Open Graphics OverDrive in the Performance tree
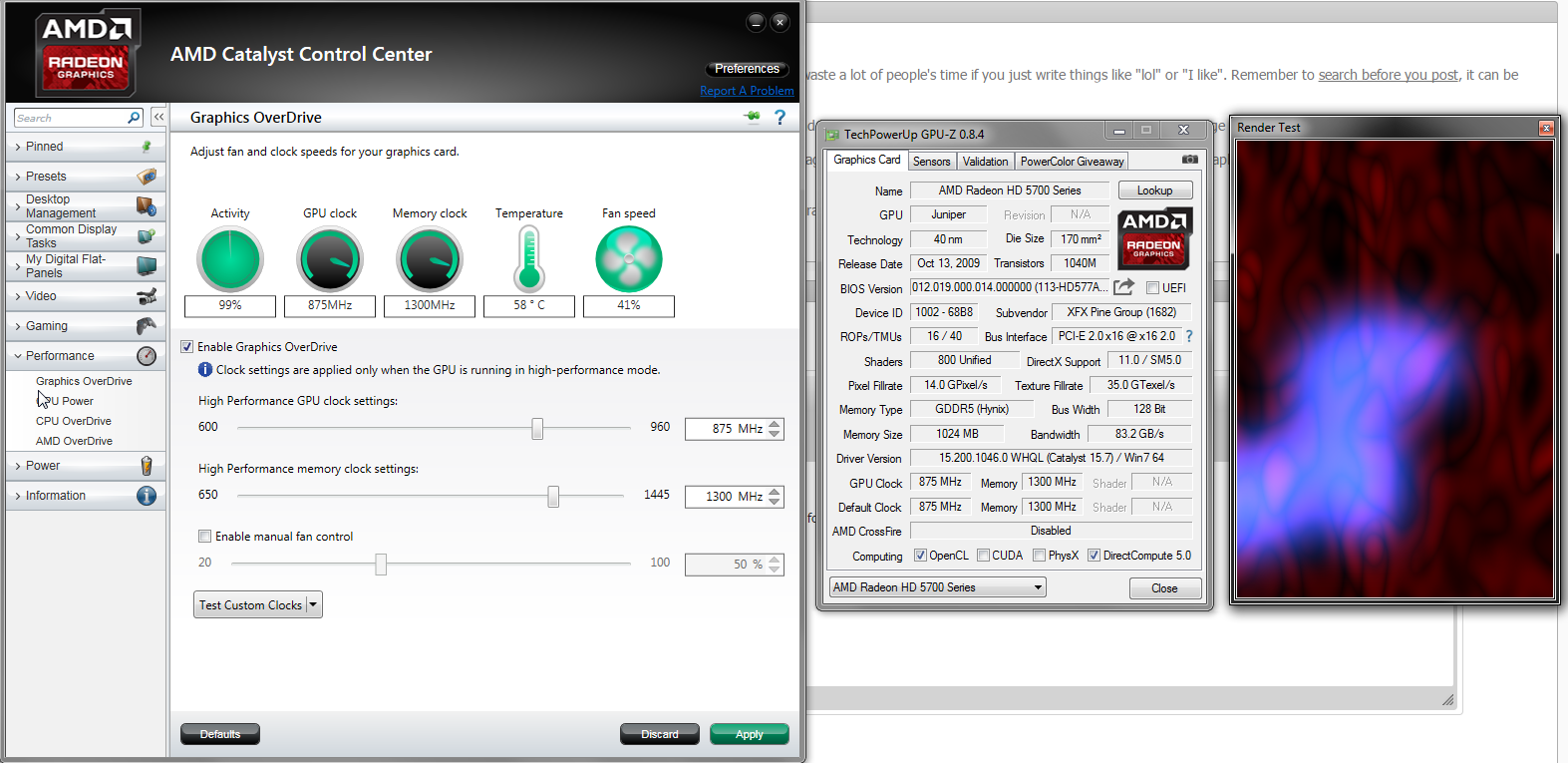The height and width of the screenshot is (763, 1568). pyautogui.click(x=84, y=381)
